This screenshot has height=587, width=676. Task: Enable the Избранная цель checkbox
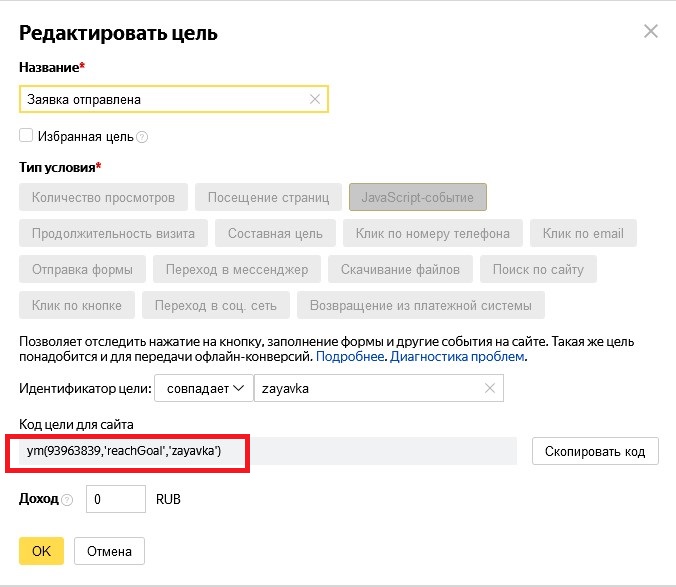coord(26,136)
